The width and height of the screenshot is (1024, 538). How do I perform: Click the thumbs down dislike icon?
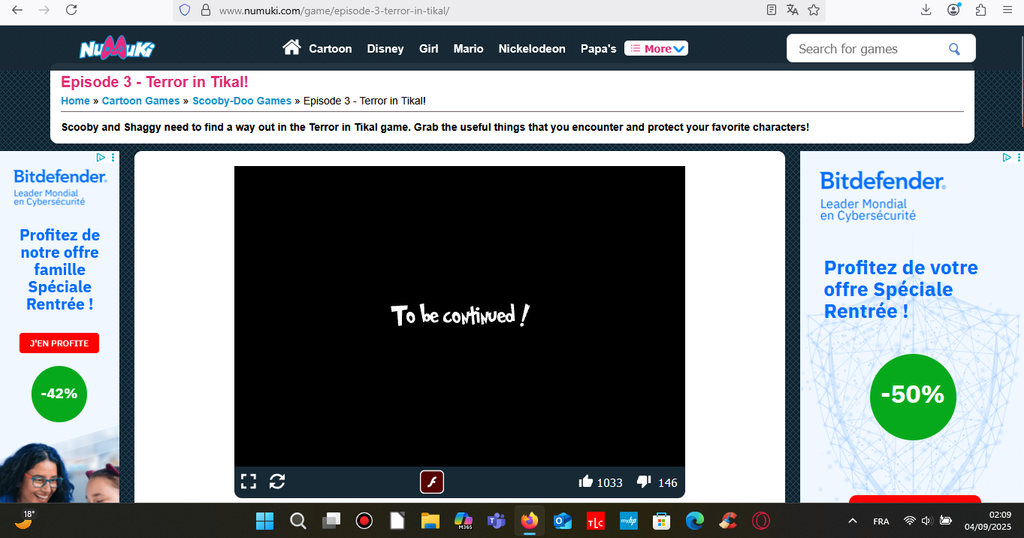(644, 482)
